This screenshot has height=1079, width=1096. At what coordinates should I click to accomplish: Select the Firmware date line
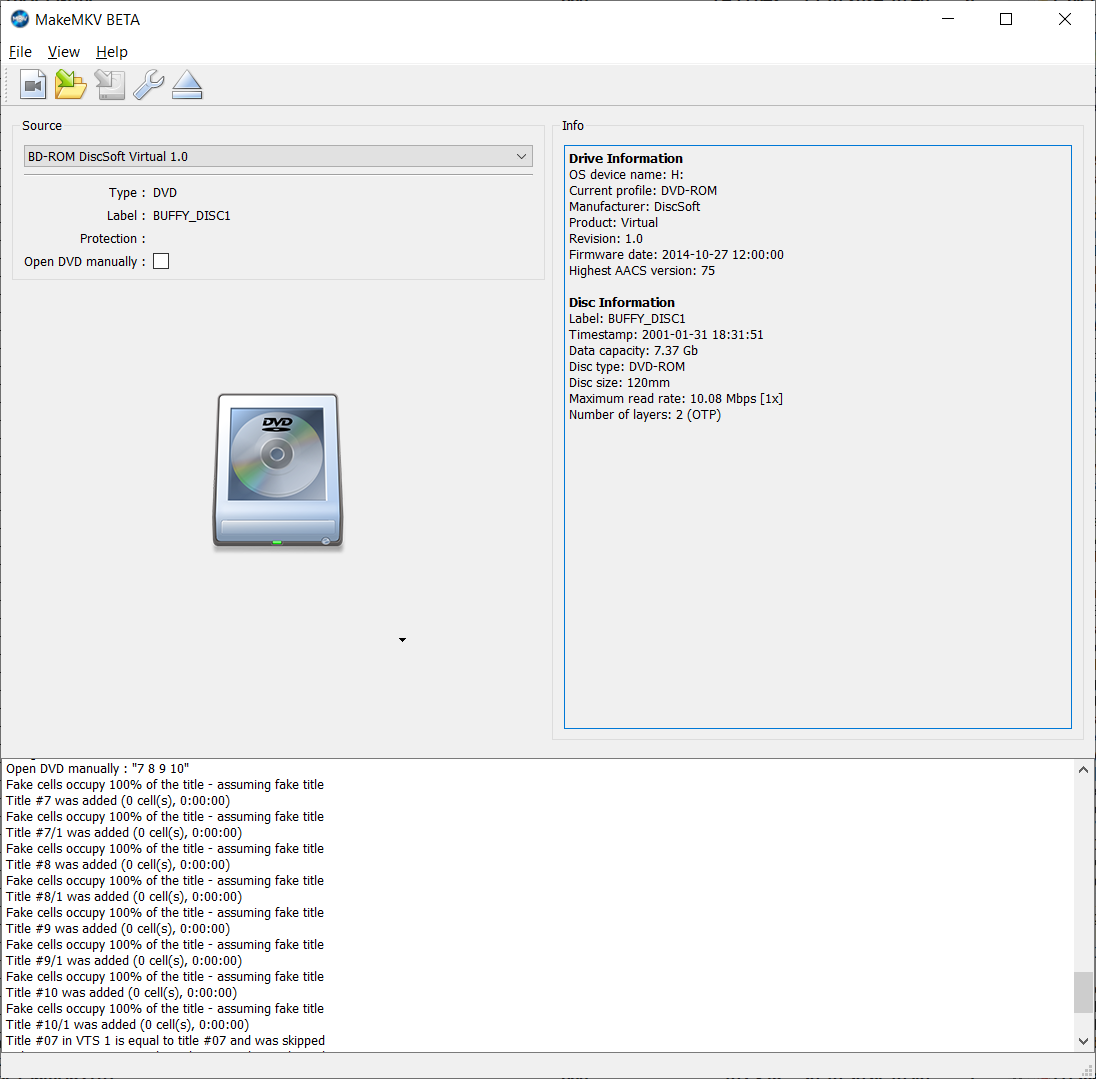(677, 255)
